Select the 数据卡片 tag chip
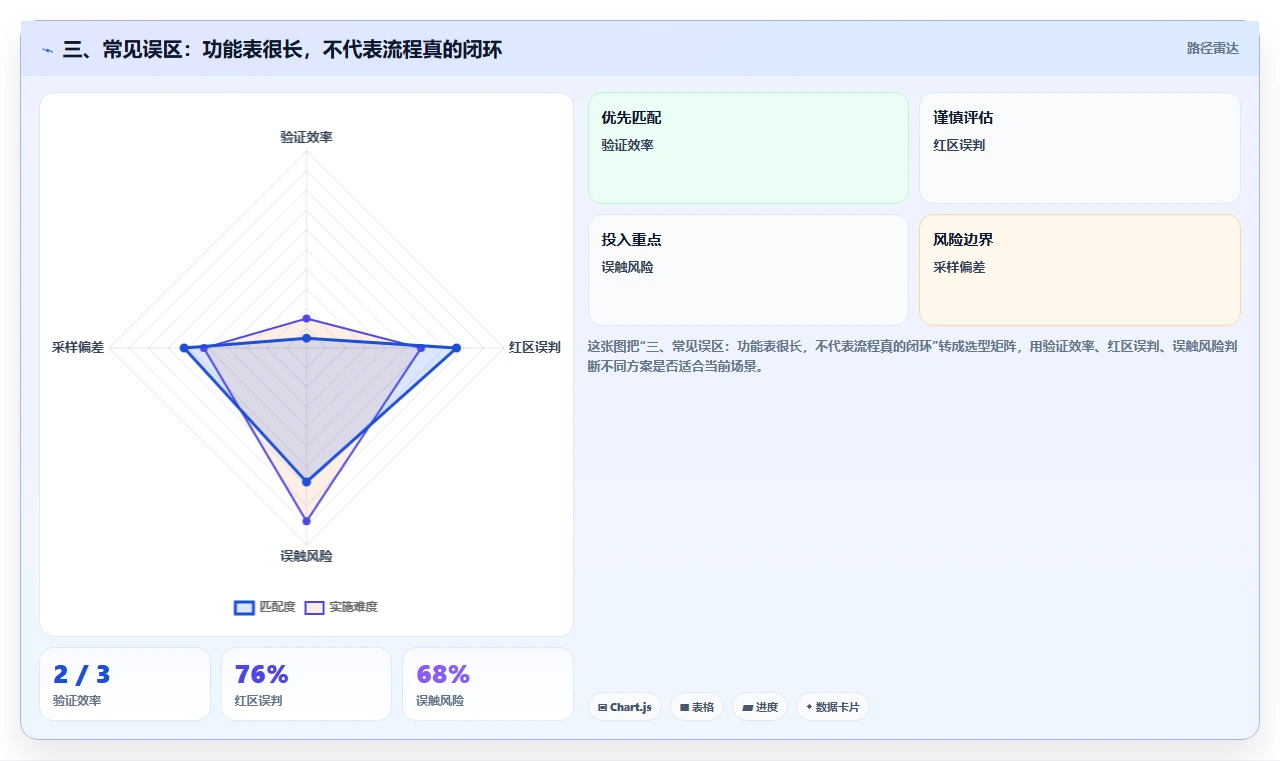Image resolution: width=1280 pixels, height=761 pixels. (x=833, y=707)
